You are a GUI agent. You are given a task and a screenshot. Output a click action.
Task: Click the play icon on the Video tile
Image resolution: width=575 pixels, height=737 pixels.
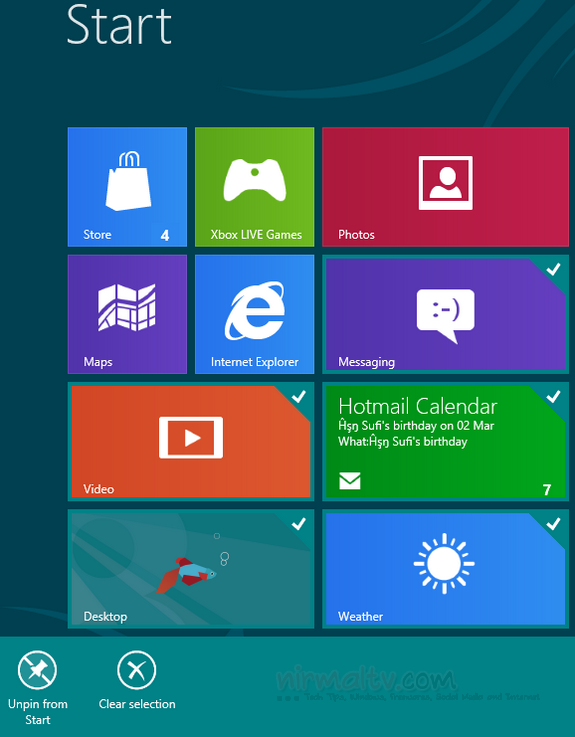[x=191, y=438]
